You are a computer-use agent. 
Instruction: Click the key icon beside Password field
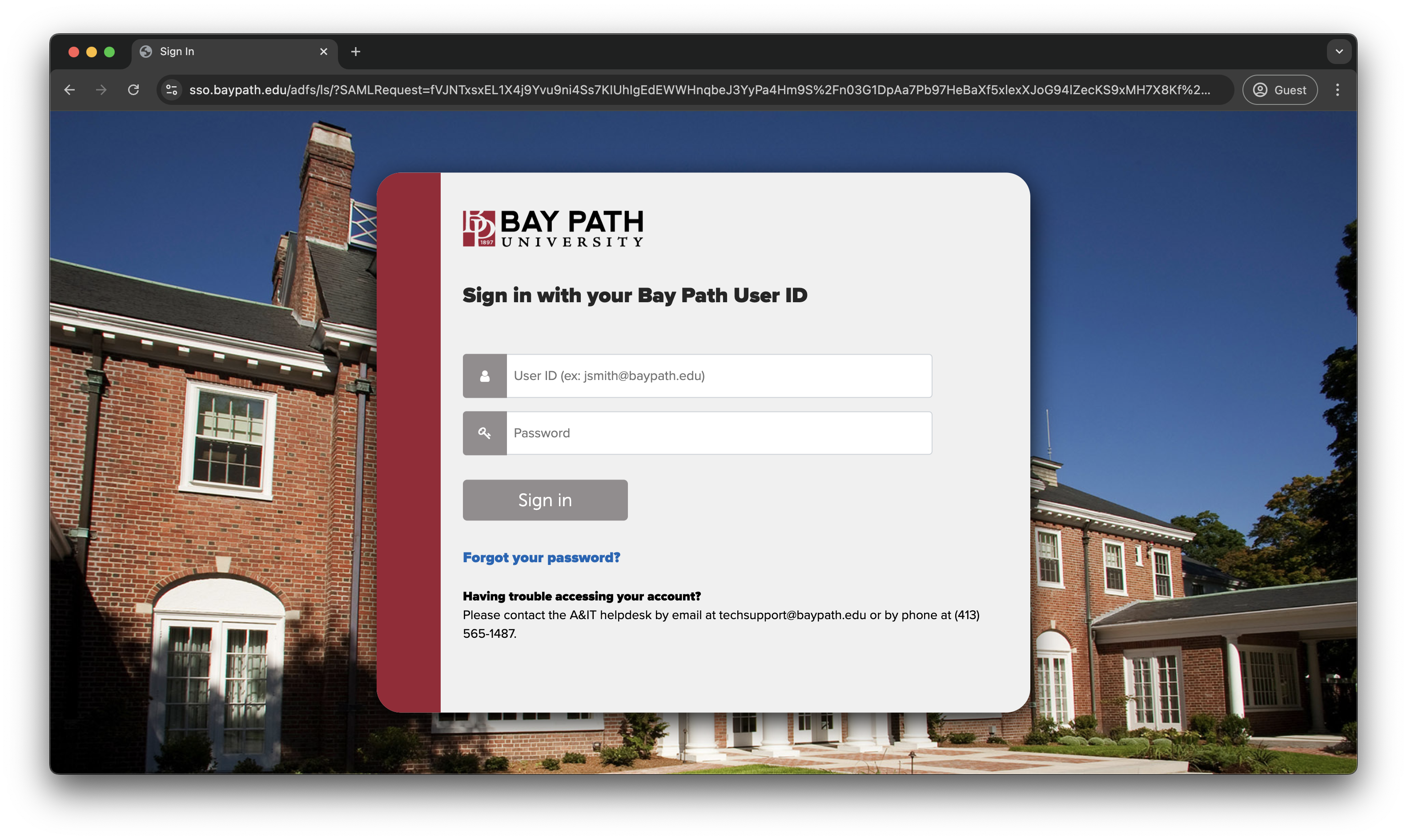485,433
